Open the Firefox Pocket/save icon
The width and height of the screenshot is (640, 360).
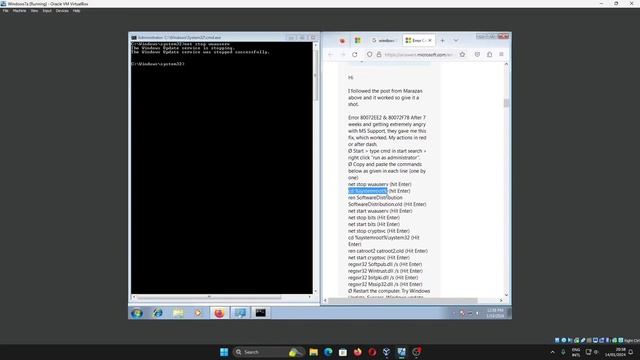point(477,54)
